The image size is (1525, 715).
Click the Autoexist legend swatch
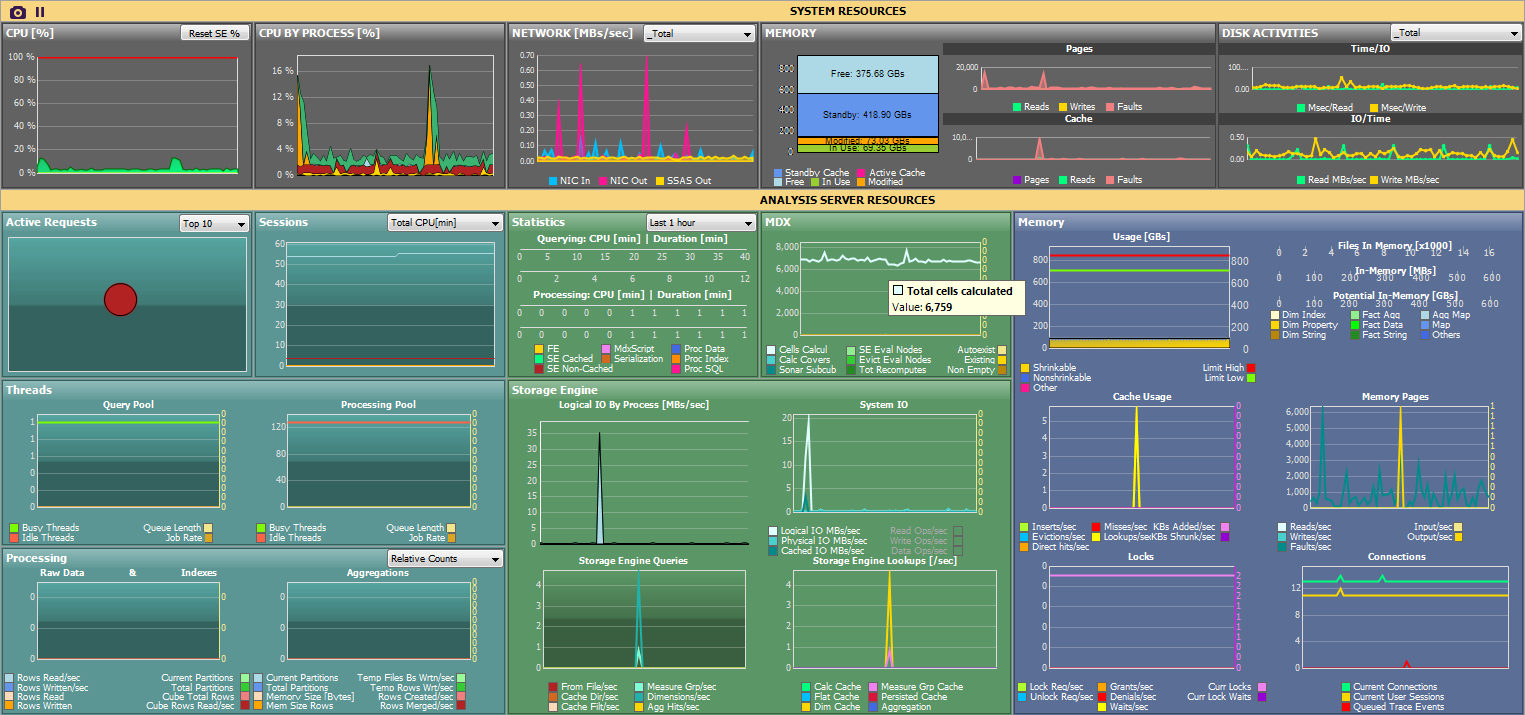(1002, 350)
